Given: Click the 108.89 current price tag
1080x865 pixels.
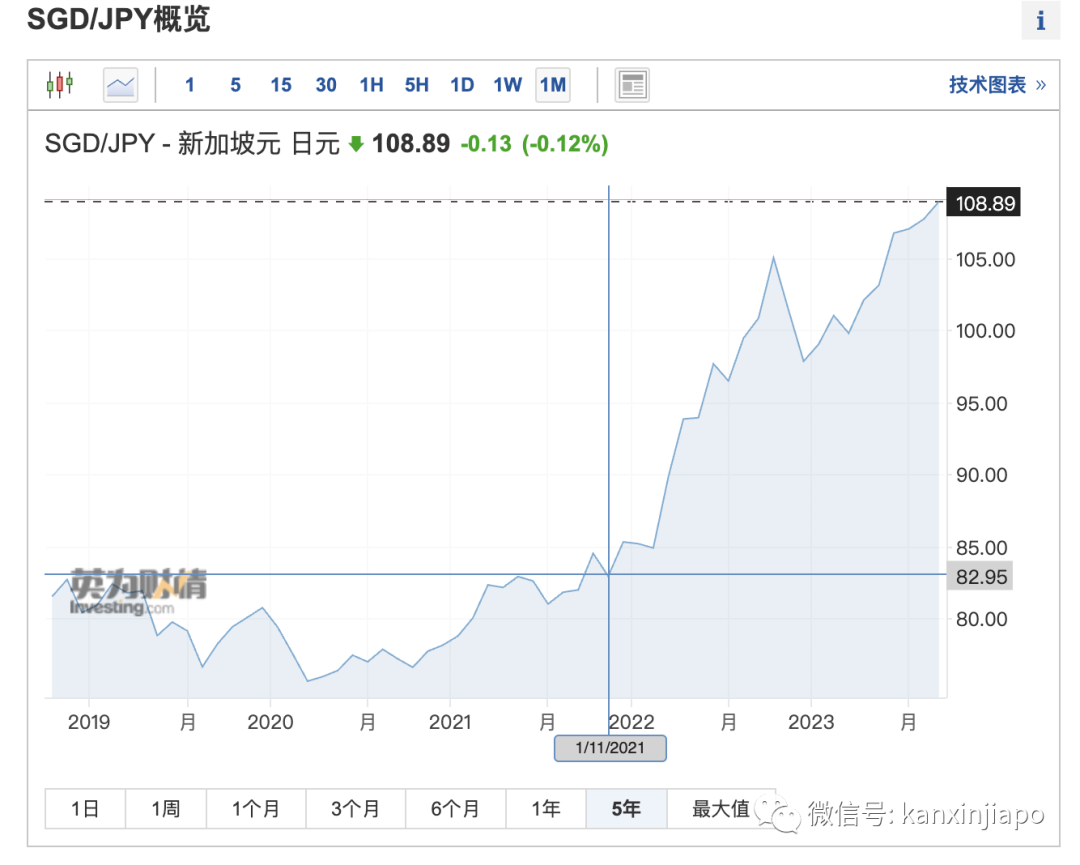Looking at the screenshot, I should click(x=984, y=203).
